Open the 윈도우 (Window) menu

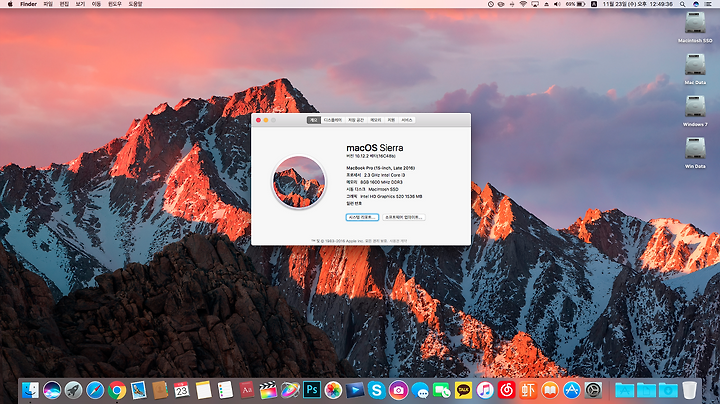[115, 4]
